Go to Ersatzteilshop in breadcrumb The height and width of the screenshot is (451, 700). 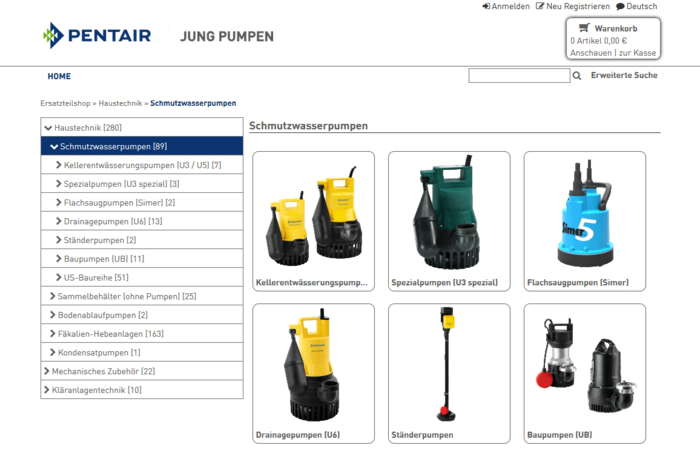pyautogui.click(x=65, y=103)
